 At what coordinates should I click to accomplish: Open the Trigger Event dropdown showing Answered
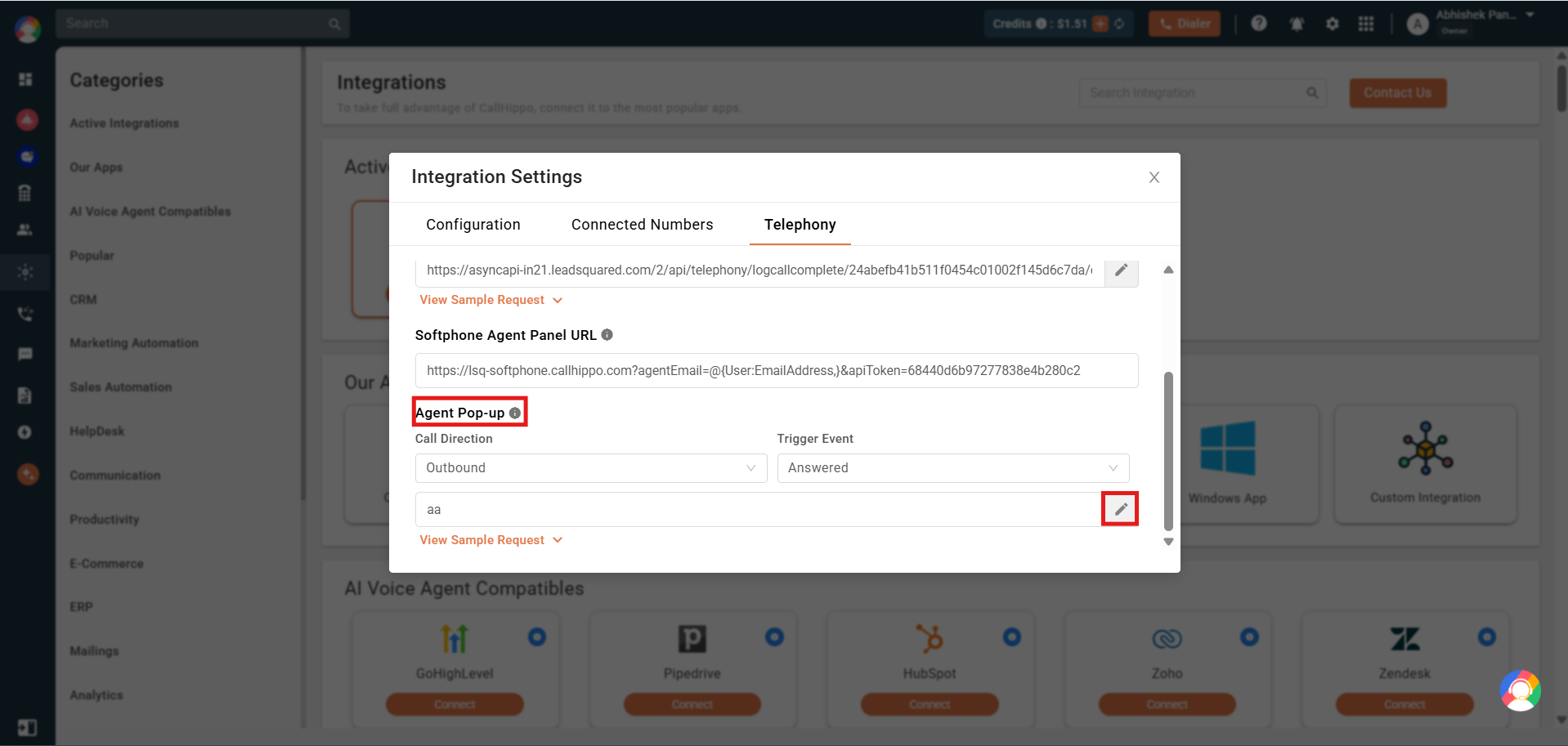(952, 468)
